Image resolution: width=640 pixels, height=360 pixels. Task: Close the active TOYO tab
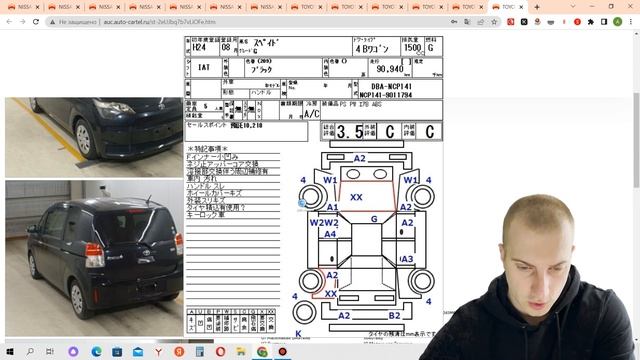pos(521,7)
